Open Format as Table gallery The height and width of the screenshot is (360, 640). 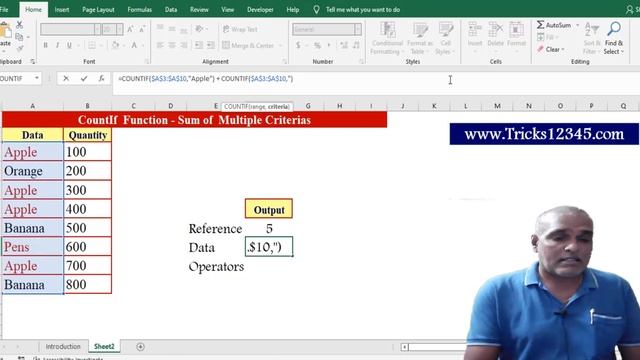tap(420, 38)
